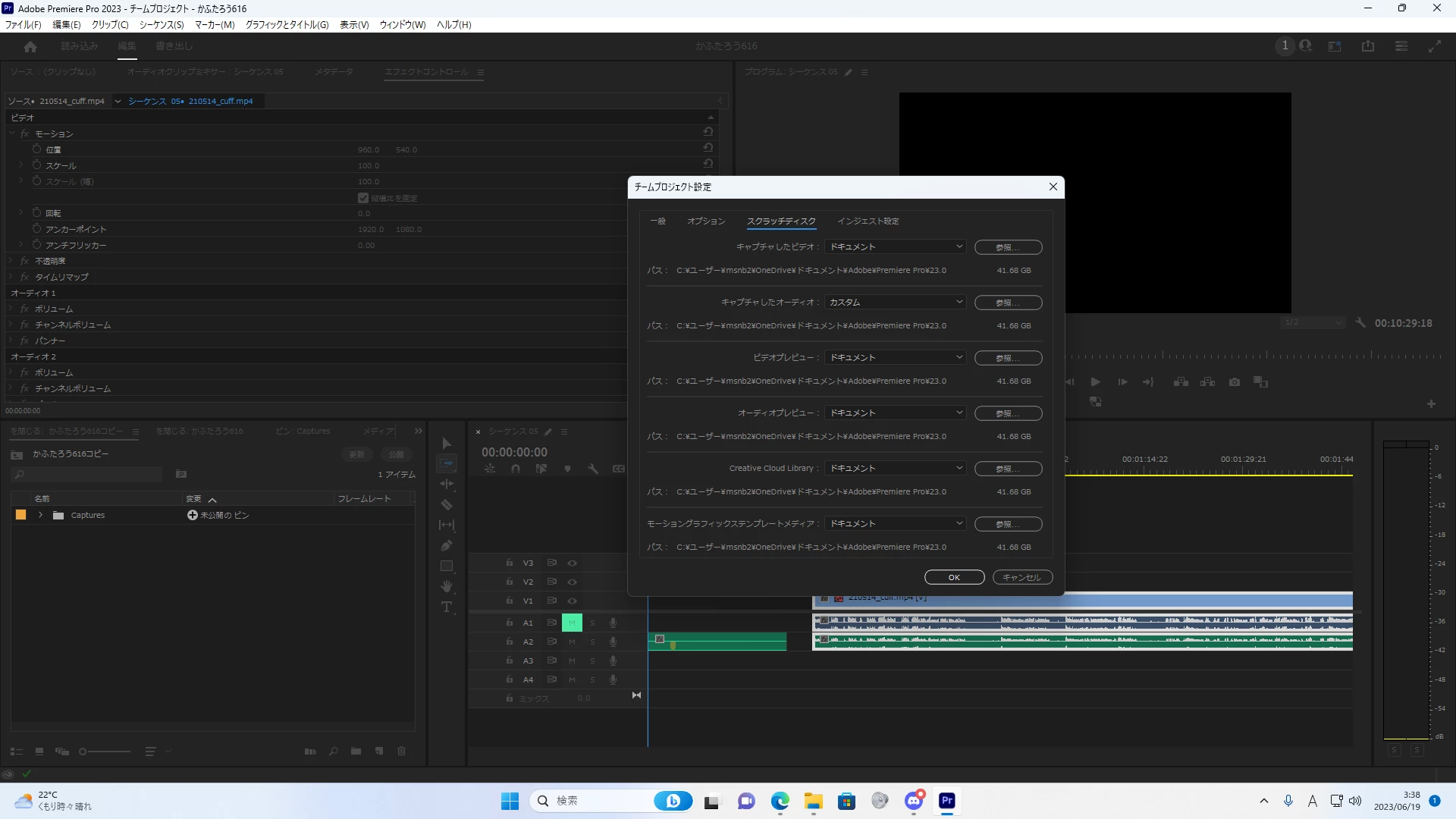This screenshot has width=1456, height=819.
Task: Select the Pen tool in the toolbar
Action: click(x=447, y=546)
